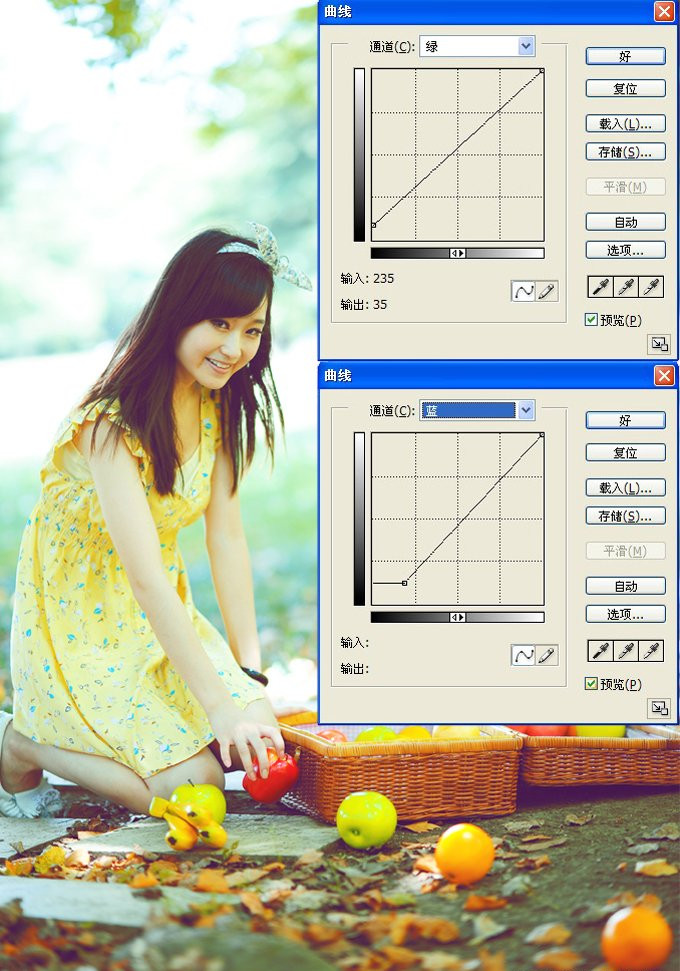Image resolution: width=680 pixels, height=971 pixels.
Task: Click 自动 in green Curves dialog
Action: point(626,222)
